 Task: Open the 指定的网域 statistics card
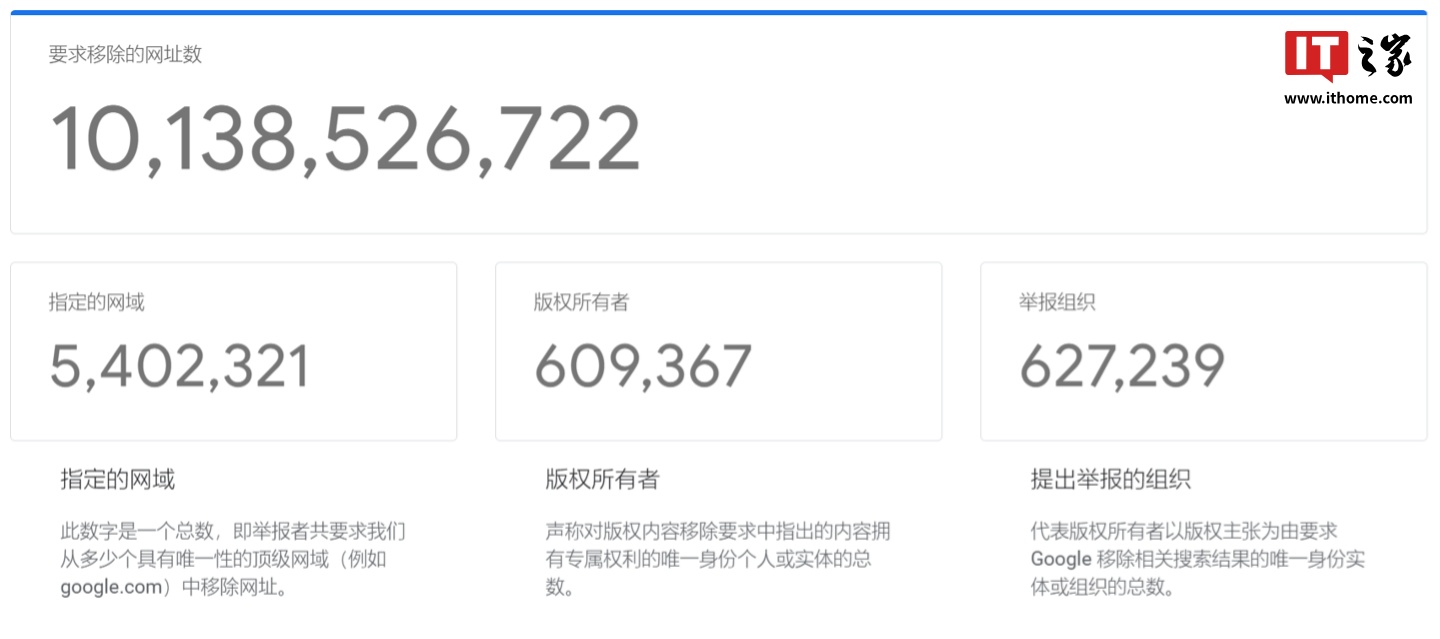[232, 350]
